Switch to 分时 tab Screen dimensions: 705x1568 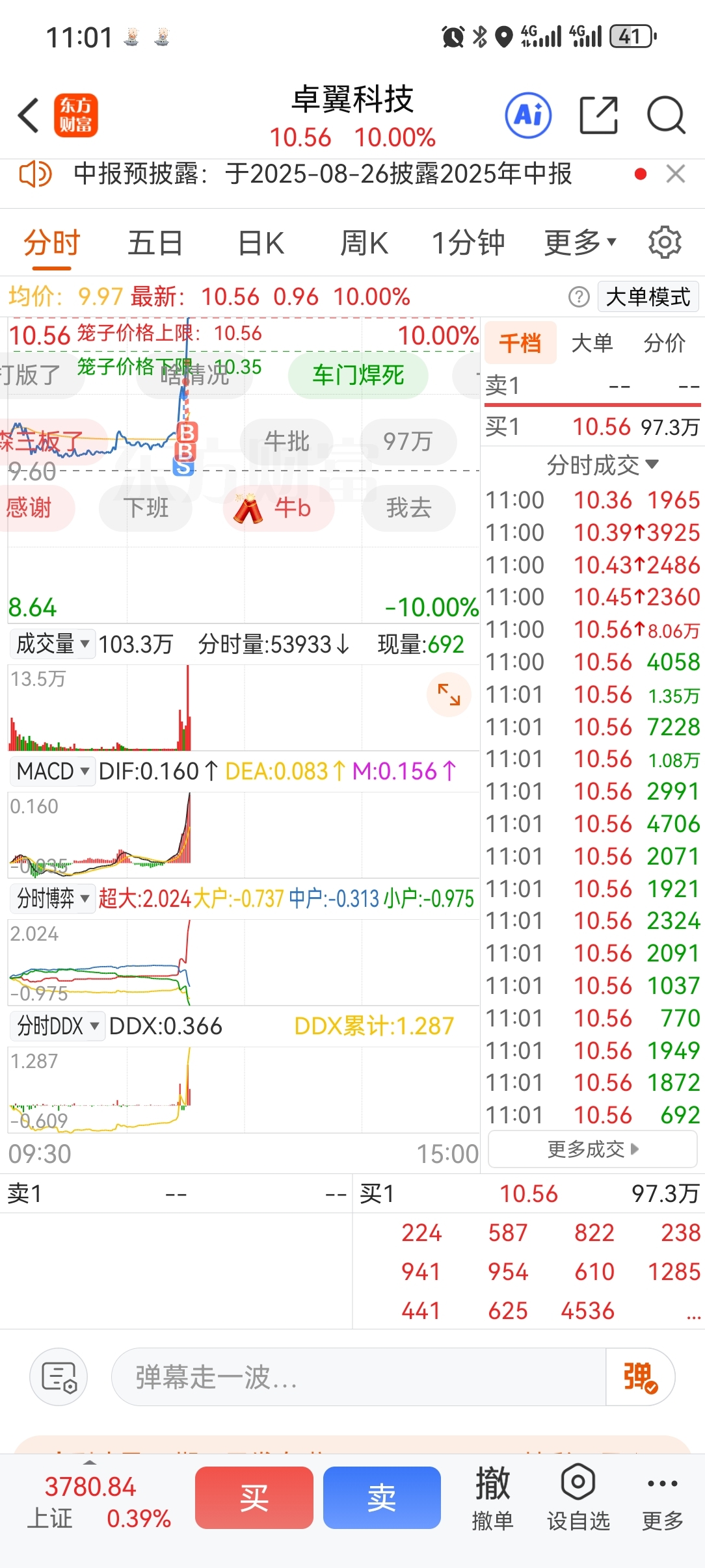51,243
